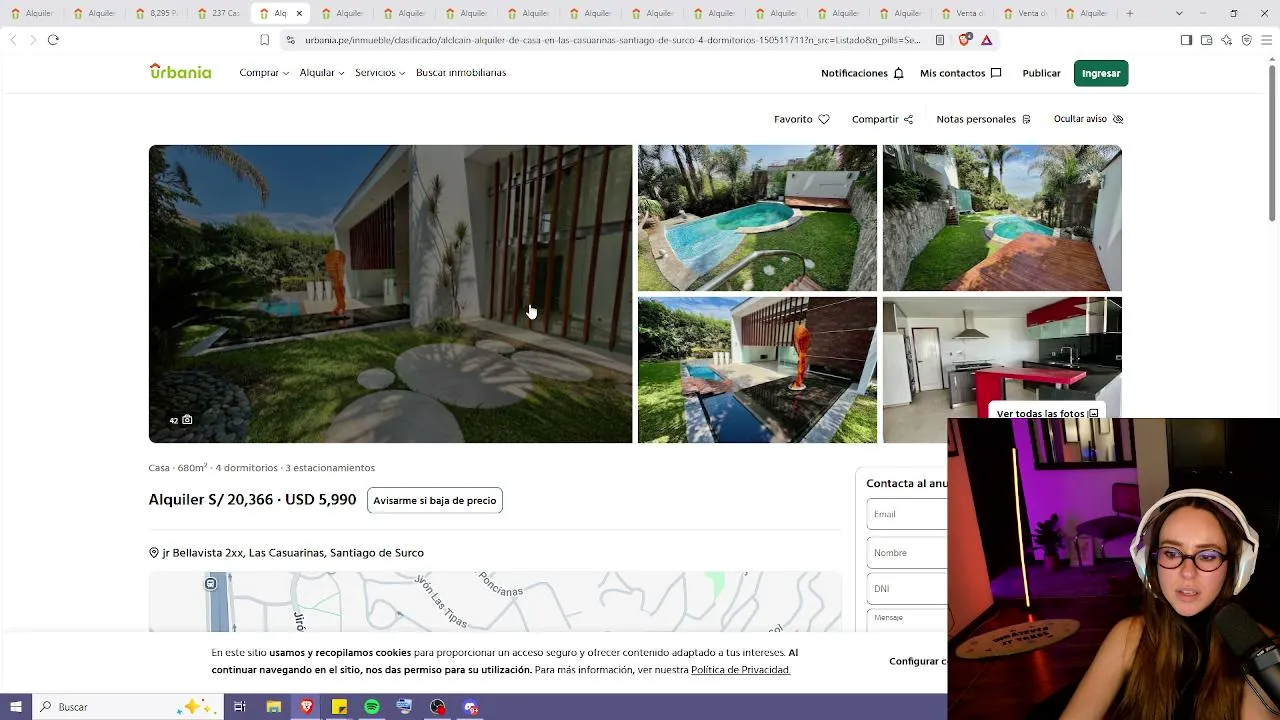Open the Brave VPN shield icon

[1246, 40]
